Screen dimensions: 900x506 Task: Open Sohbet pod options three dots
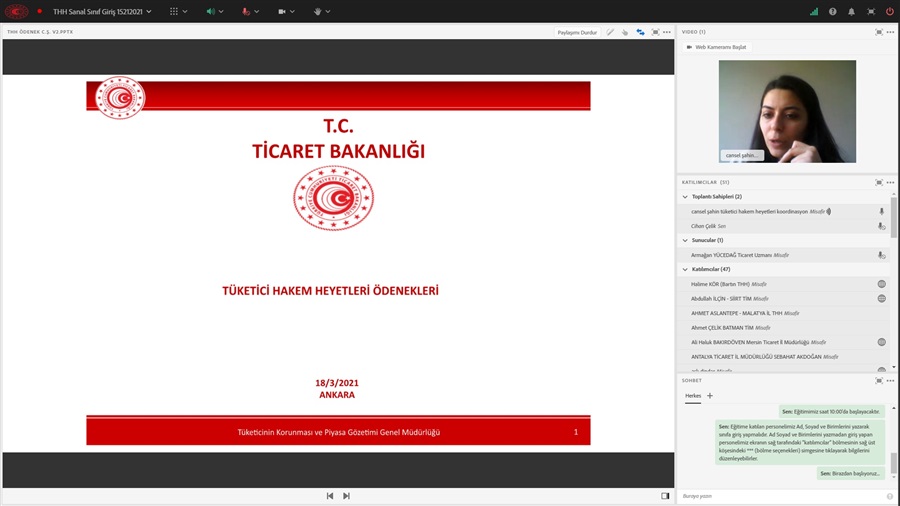click(890, 380)
